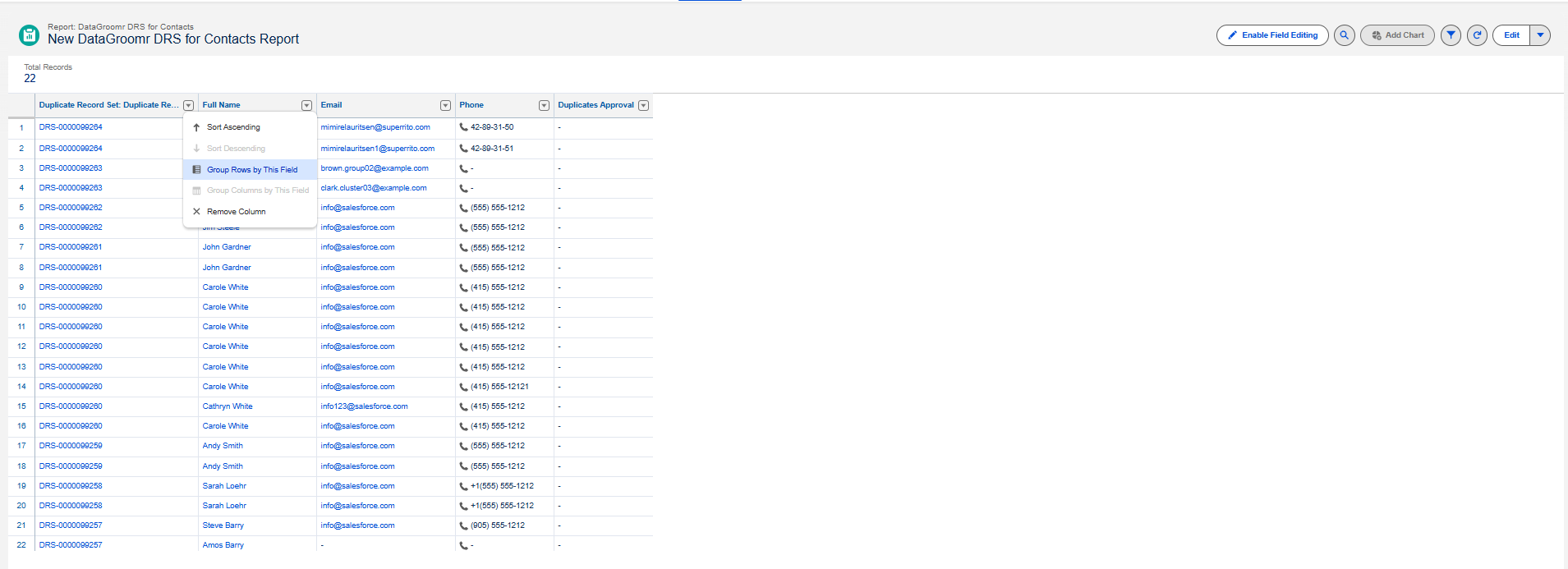The image size is (1568, 569).
Task: Open DRS-0000099264 link in row 1
Action: coord(71,127)
